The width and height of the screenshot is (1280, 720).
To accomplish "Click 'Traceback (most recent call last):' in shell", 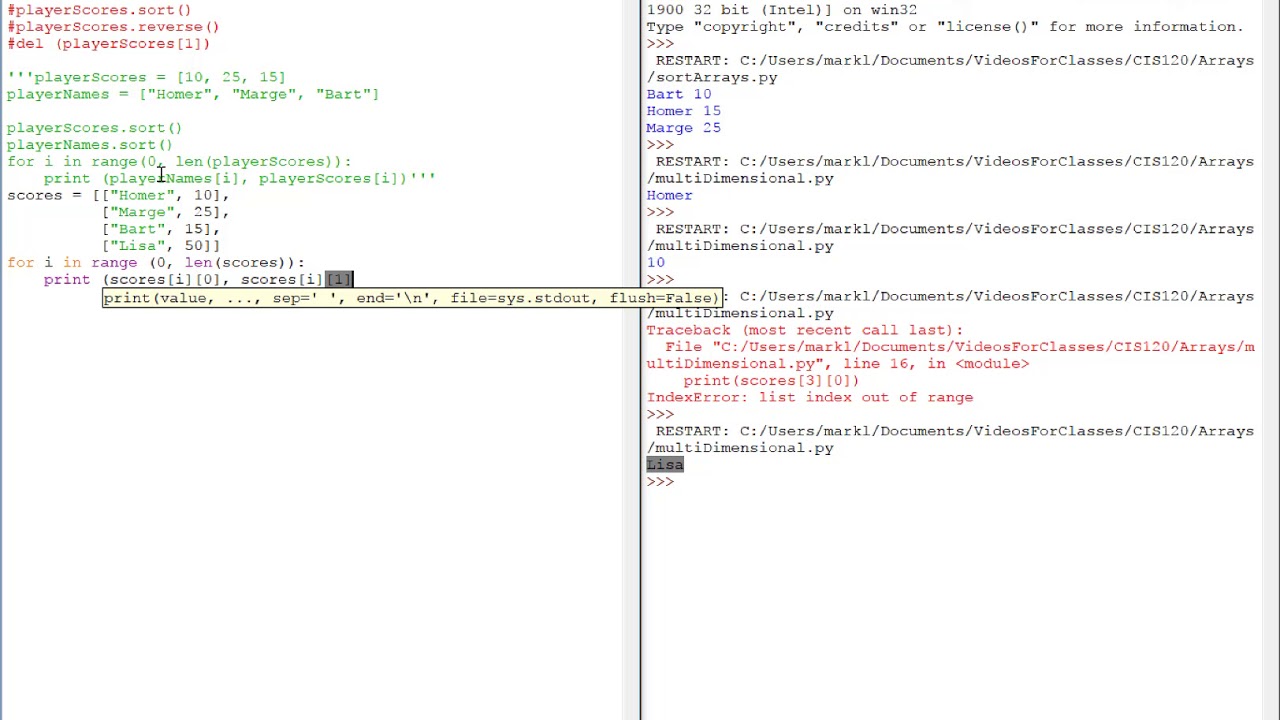I will pyautogui.click(x=804, y=330).
